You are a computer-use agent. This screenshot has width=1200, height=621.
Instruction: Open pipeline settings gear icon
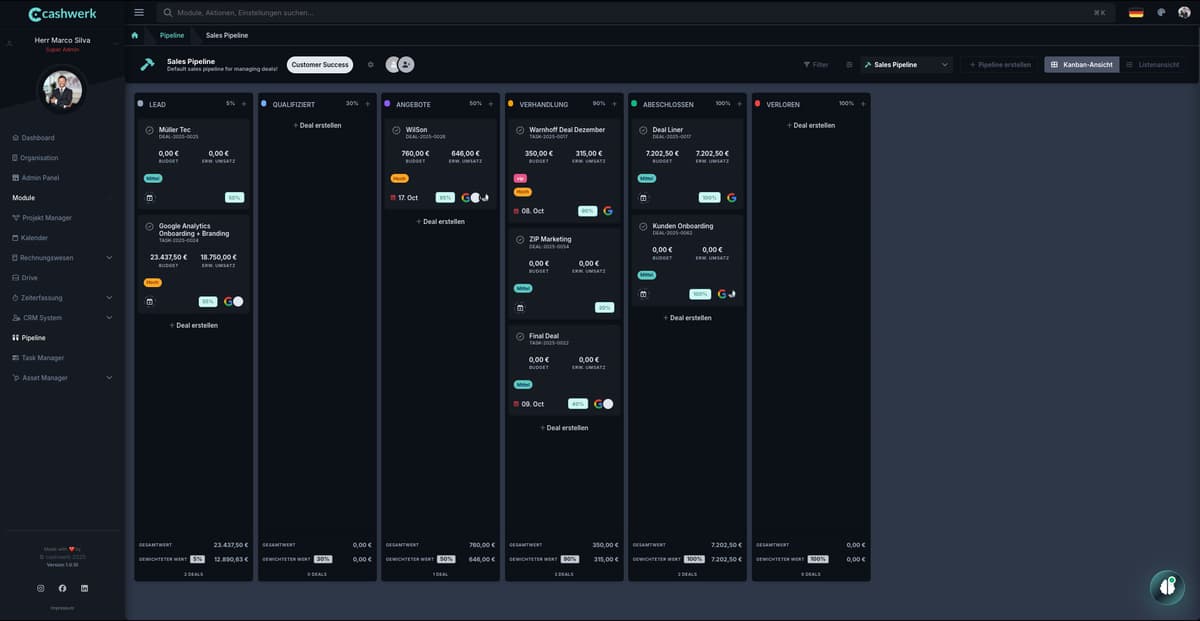coord(370,65)
